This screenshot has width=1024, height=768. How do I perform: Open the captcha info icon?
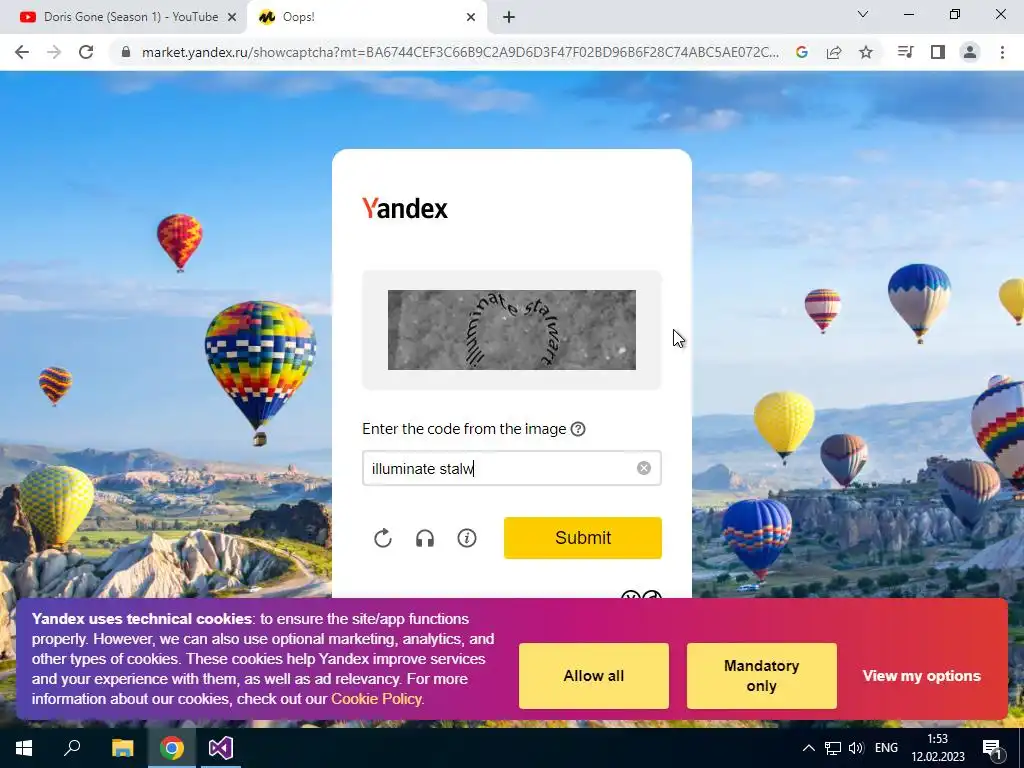(x=467, y=538)
